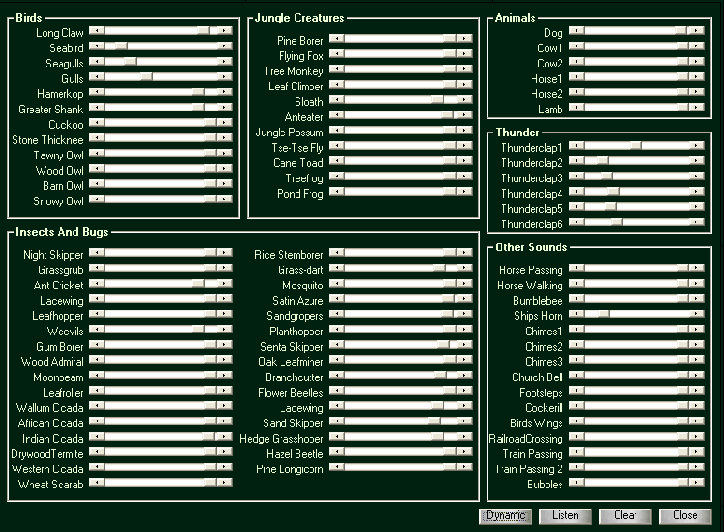
Task: Click the Thunderclap6 slider thumb
Action: [616, 222]
